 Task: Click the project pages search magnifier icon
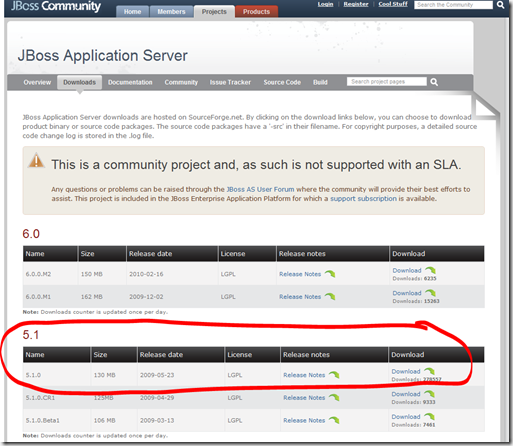click(434, 82)
